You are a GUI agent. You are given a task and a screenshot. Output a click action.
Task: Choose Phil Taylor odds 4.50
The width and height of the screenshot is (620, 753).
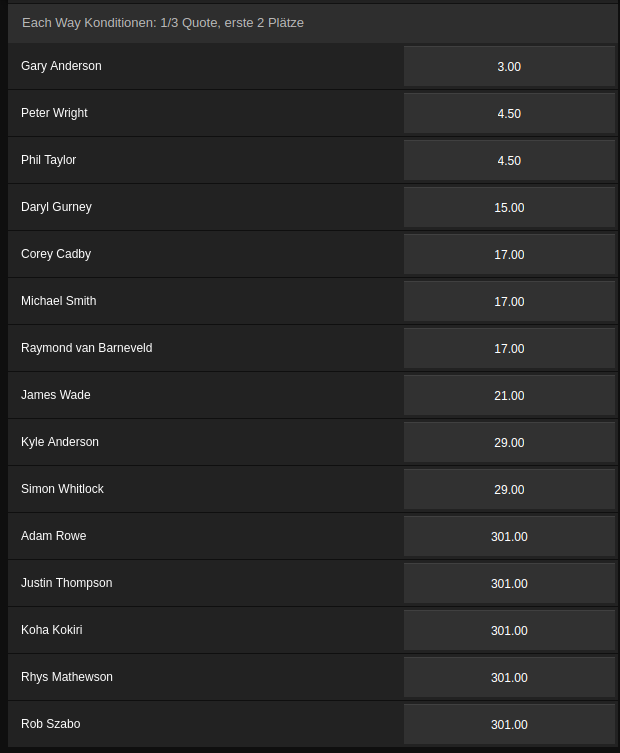(509, 160)
